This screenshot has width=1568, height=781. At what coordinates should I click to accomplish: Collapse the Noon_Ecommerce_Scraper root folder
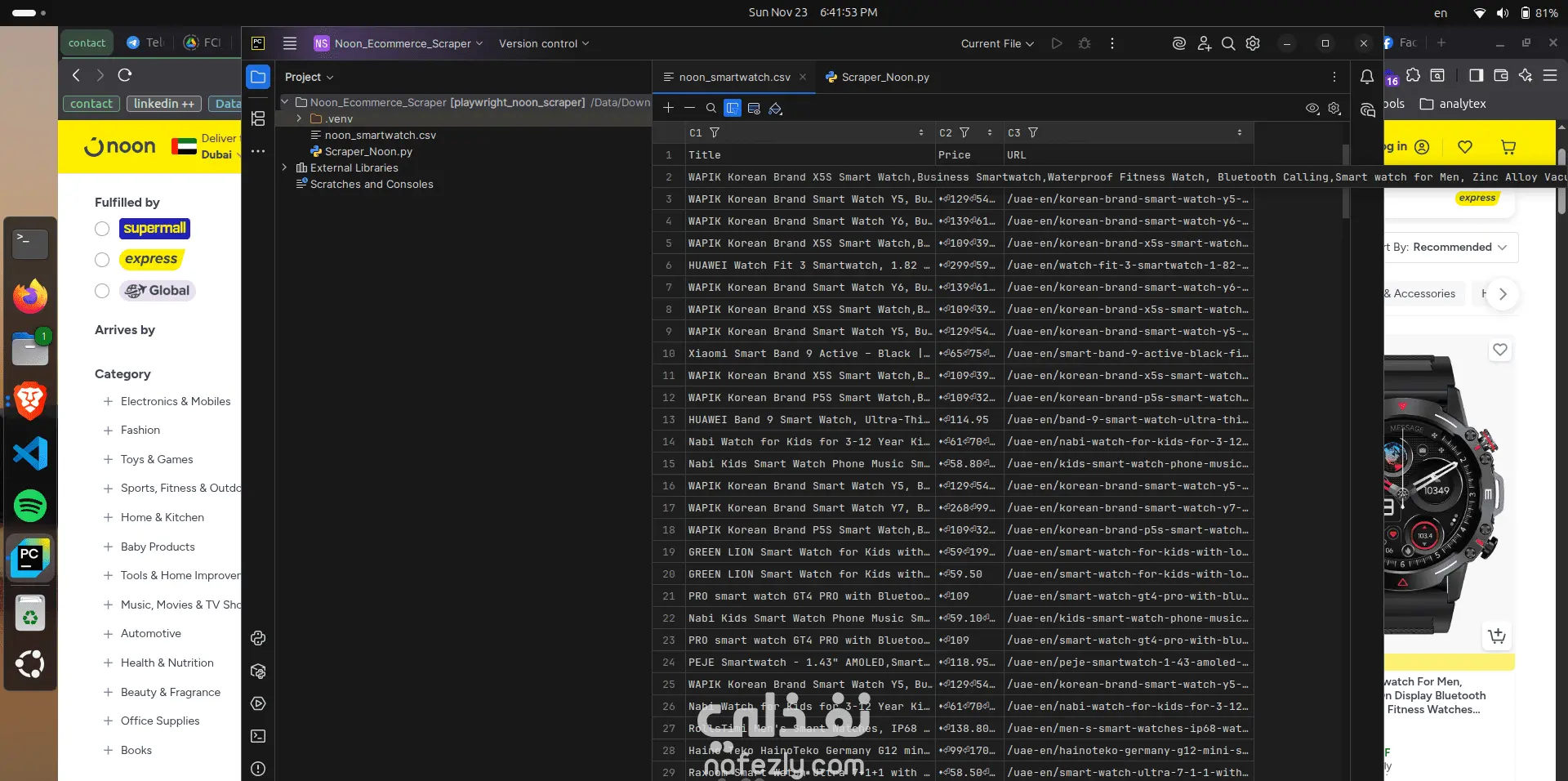(x=284, y=102)
